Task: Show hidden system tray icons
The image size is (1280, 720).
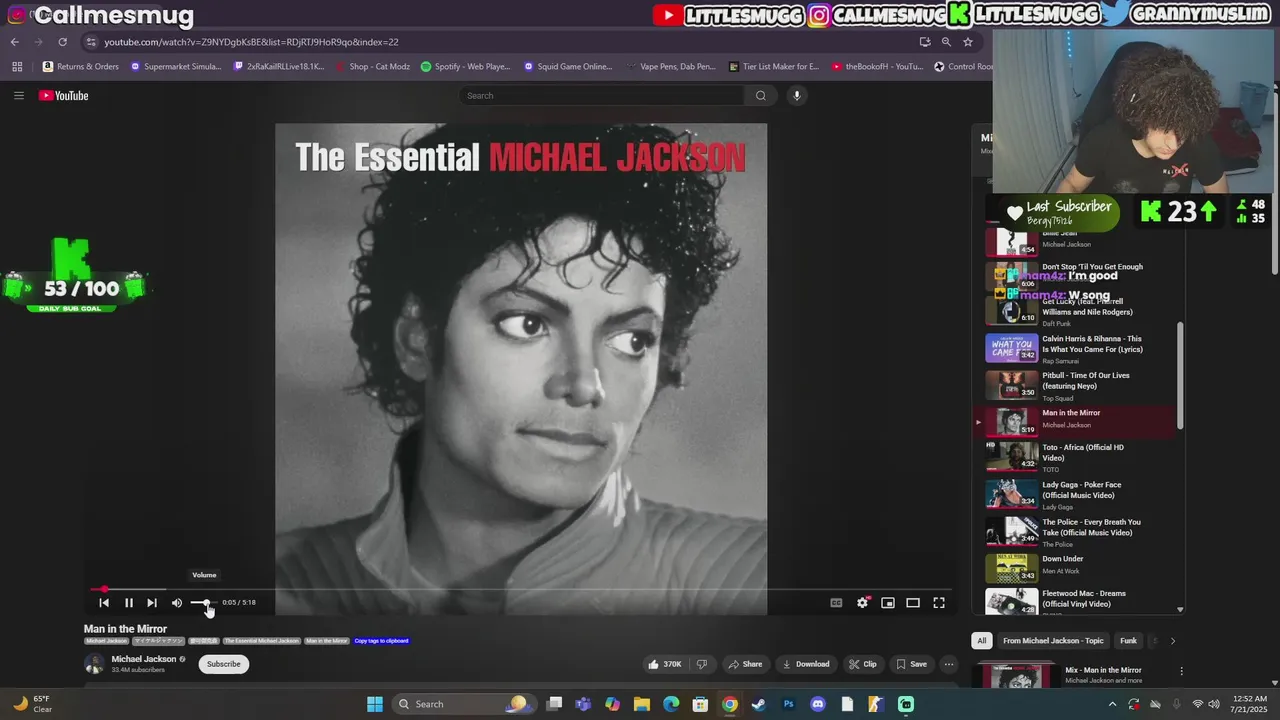Action: pyautogui.click(x=1110, y=704)
